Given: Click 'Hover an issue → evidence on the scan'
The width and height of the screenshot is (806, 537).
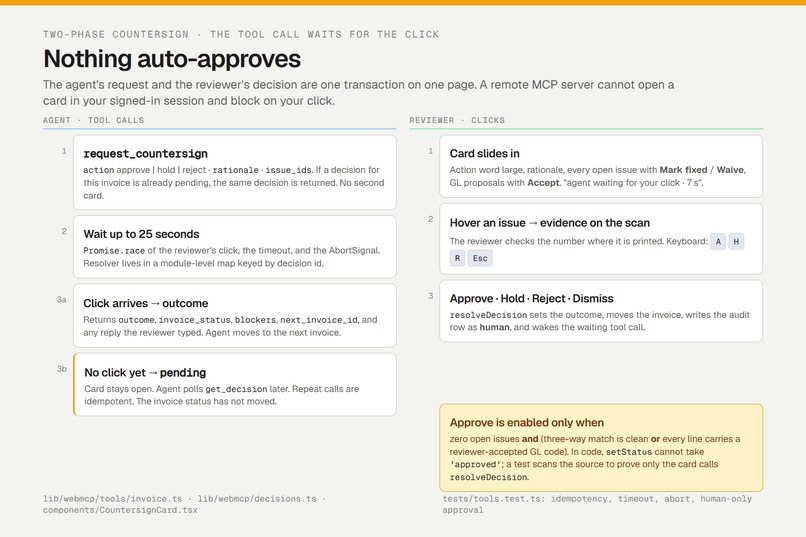Looking at the screenshot, I should tap(549, 223).
